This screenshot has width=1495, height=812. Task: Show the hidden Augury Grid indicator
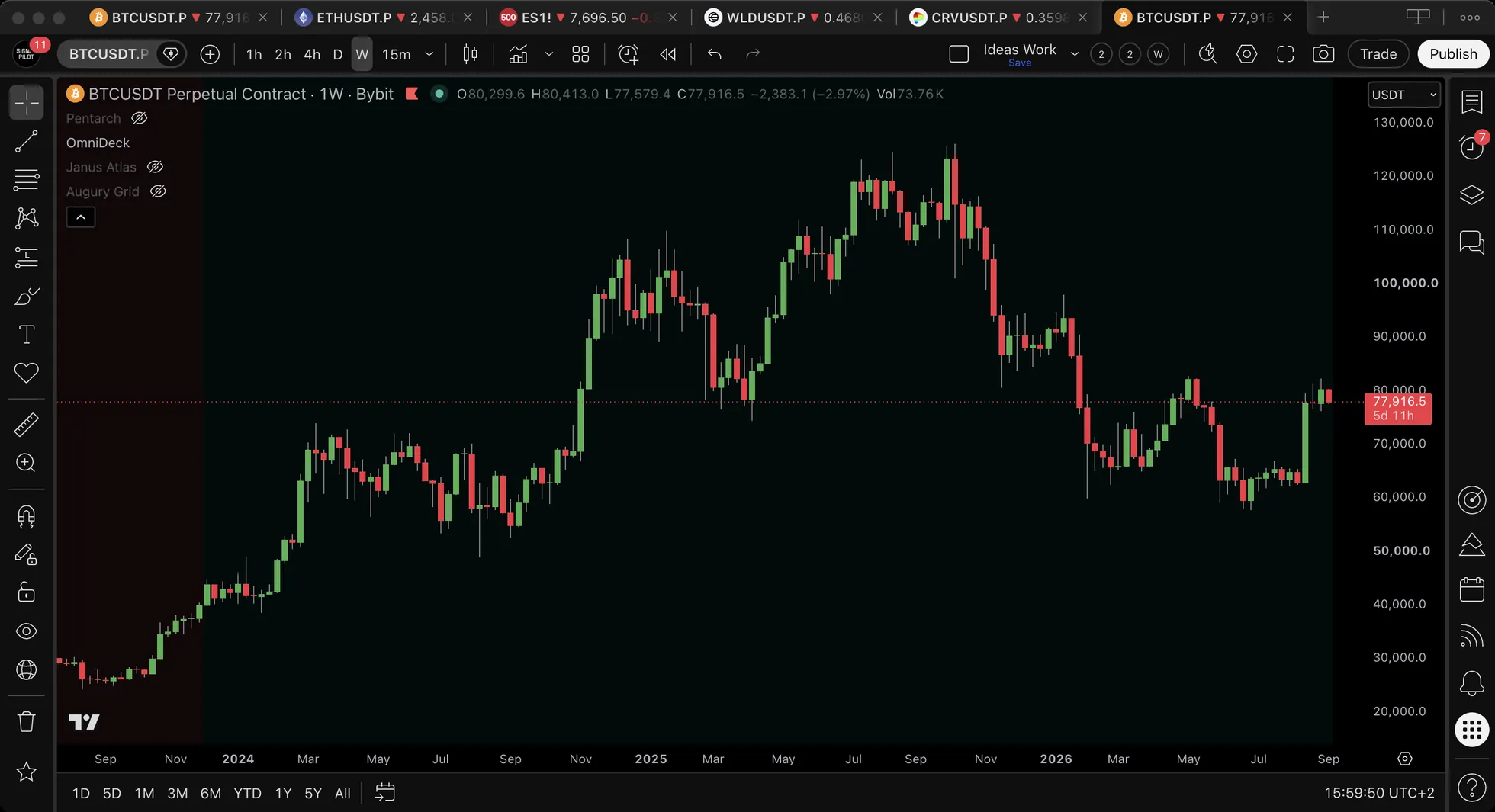click(x=158, y=191)
